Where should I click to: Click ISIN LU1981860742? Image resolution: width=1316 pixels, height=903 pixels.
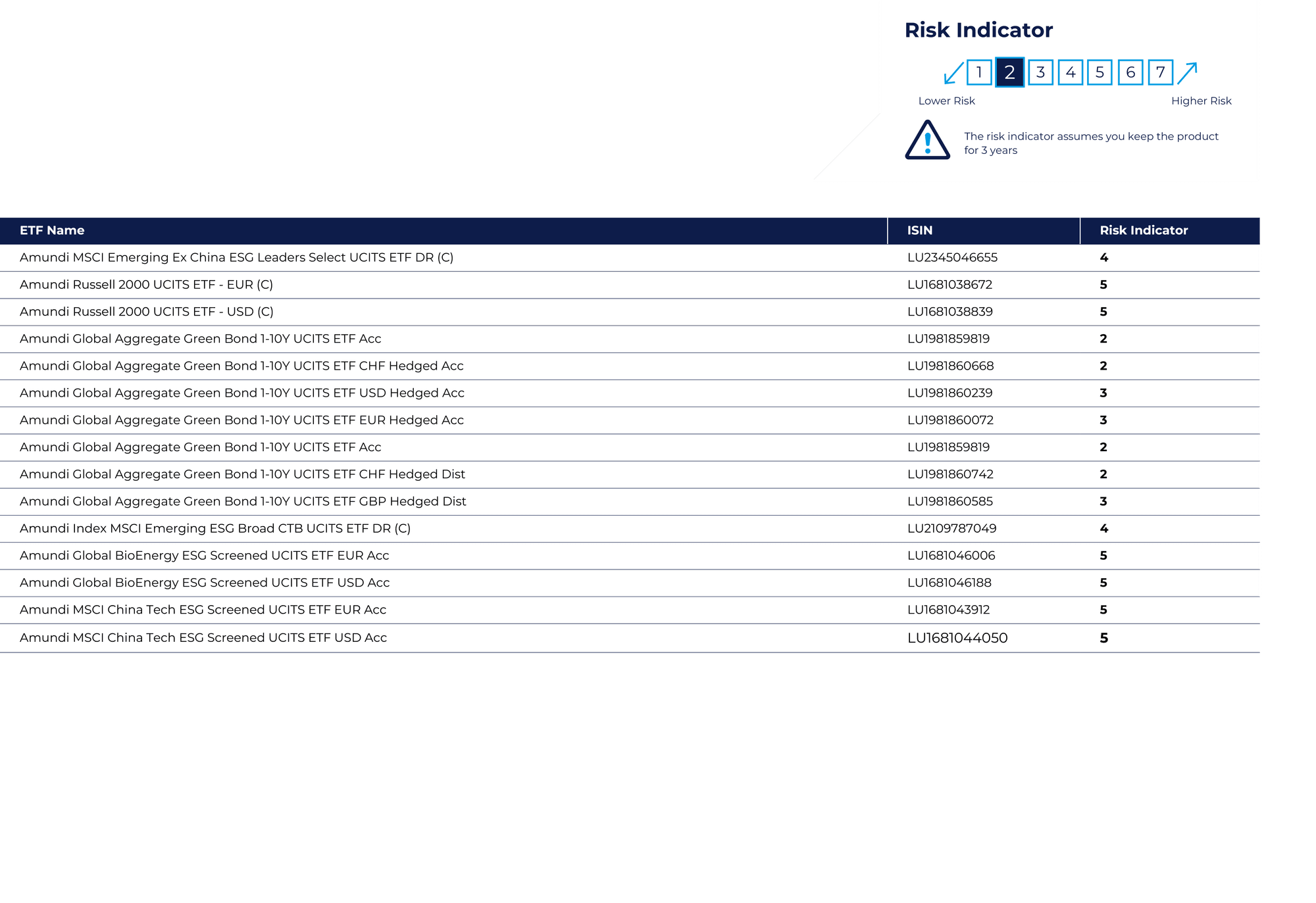(x=950, y=474)
